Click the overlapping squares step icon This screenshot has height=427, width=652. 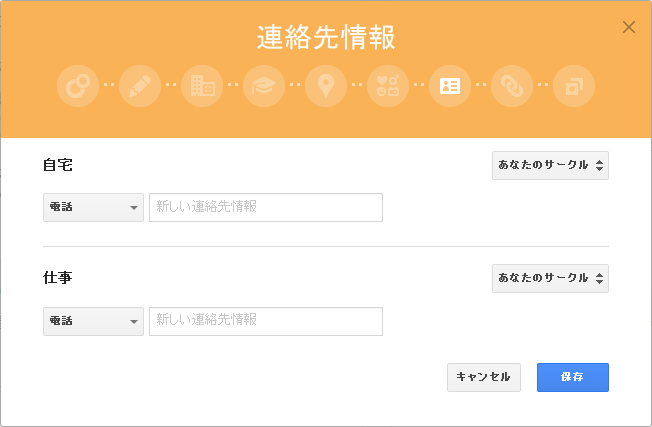click(574, 86)
